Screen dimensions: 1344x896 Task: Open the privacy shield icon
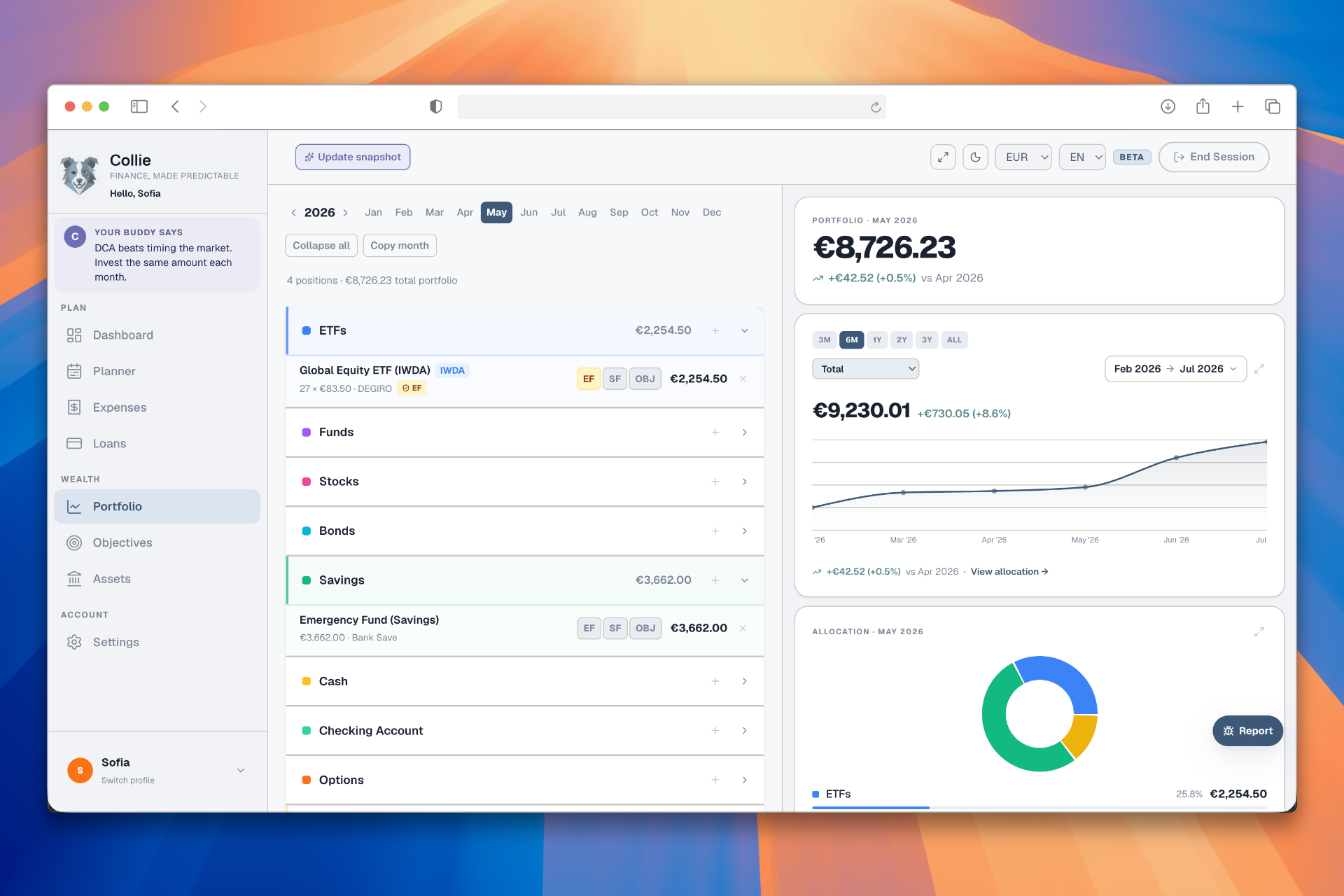click(436, 106)
